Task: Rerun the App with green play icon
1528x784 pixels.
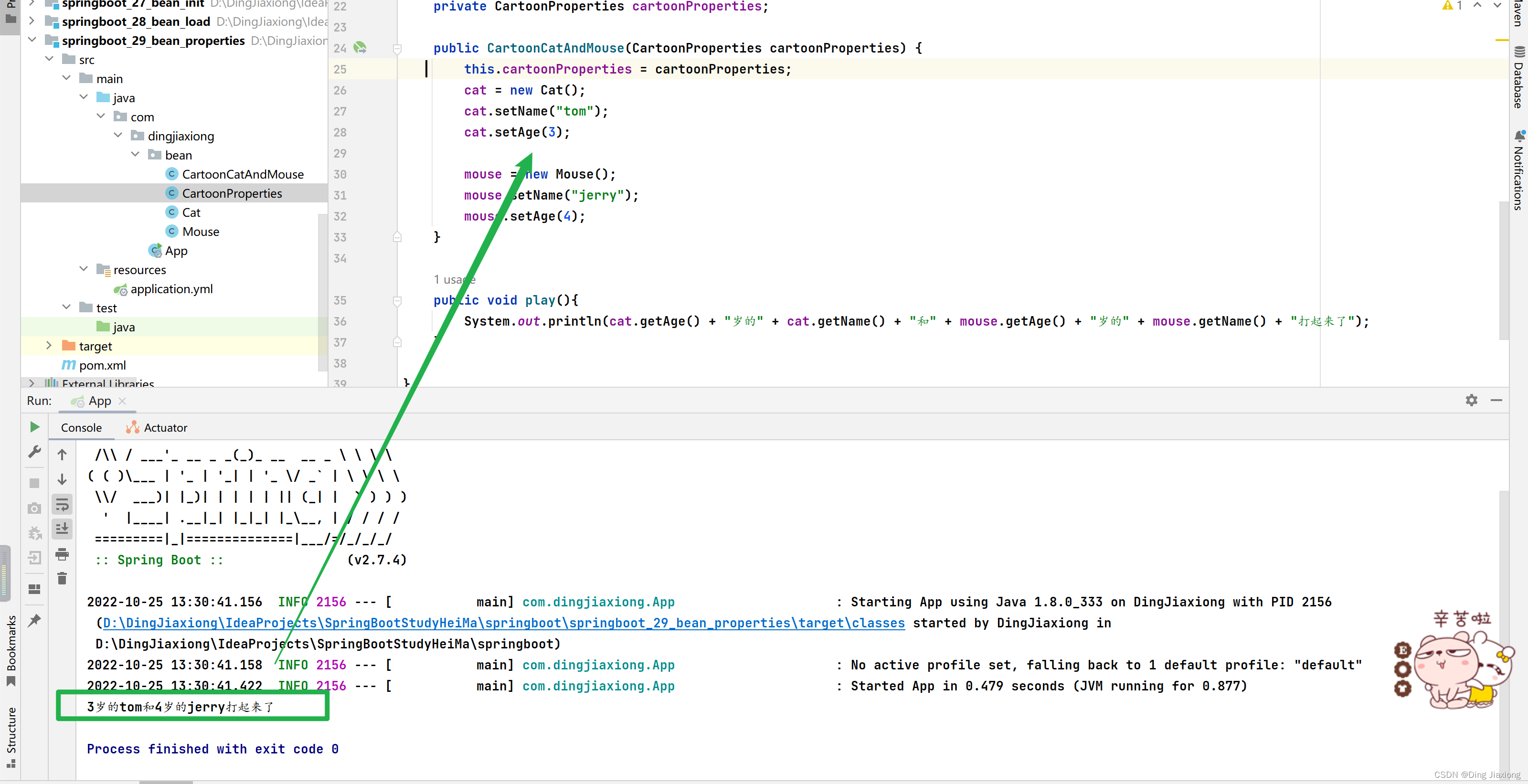Action: (34, 427)
